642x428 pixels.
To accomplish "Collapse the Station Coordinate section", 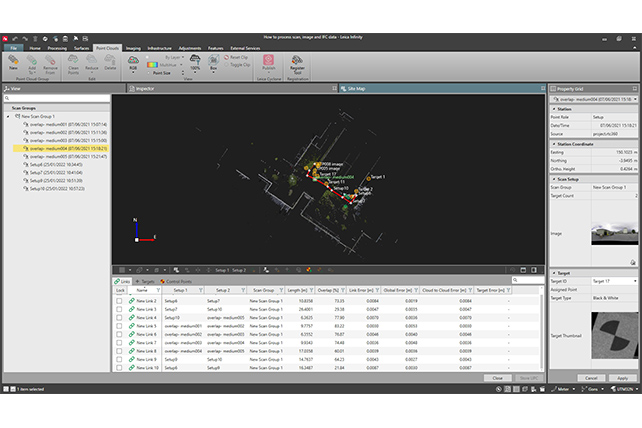I will 553,144.
